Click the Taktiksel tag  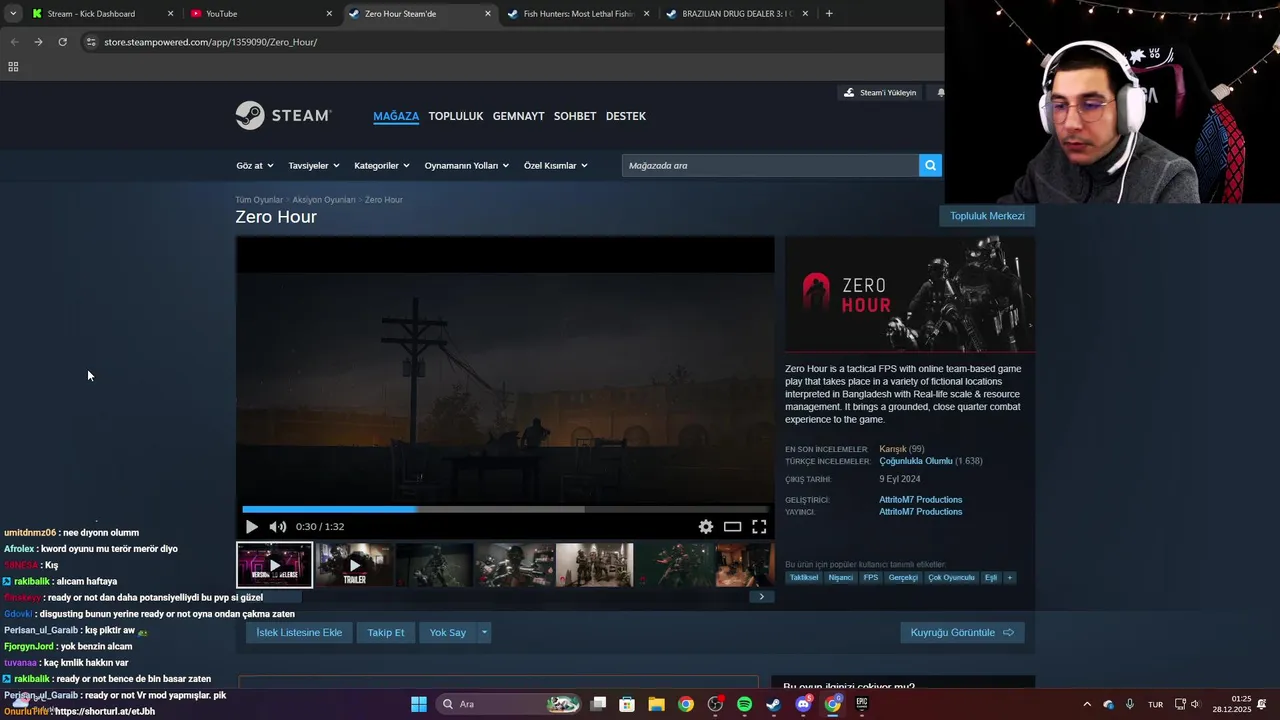click(x=804, y=578)
